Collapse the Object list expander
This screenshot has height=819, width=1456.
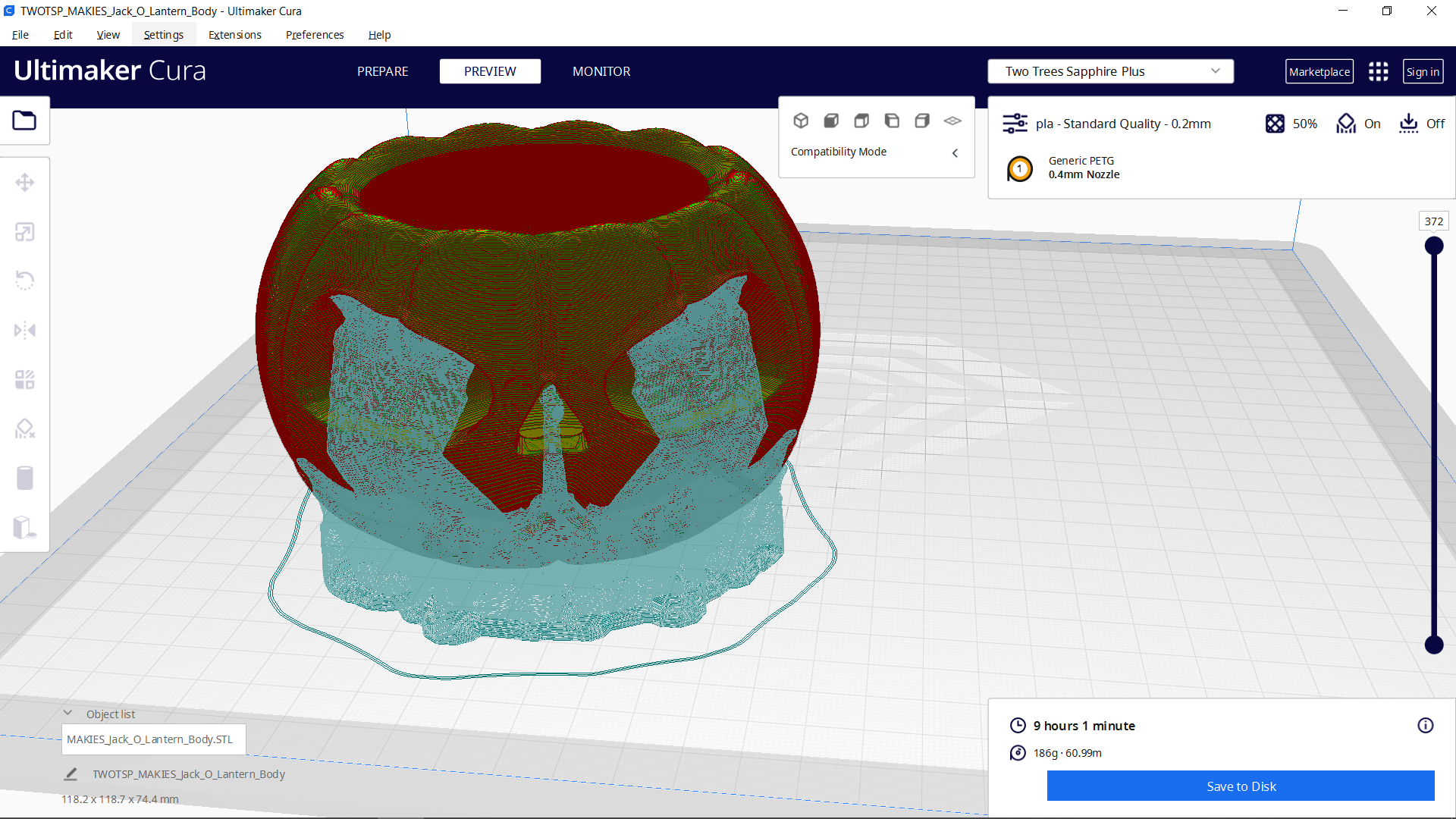[x=67, y=714]
